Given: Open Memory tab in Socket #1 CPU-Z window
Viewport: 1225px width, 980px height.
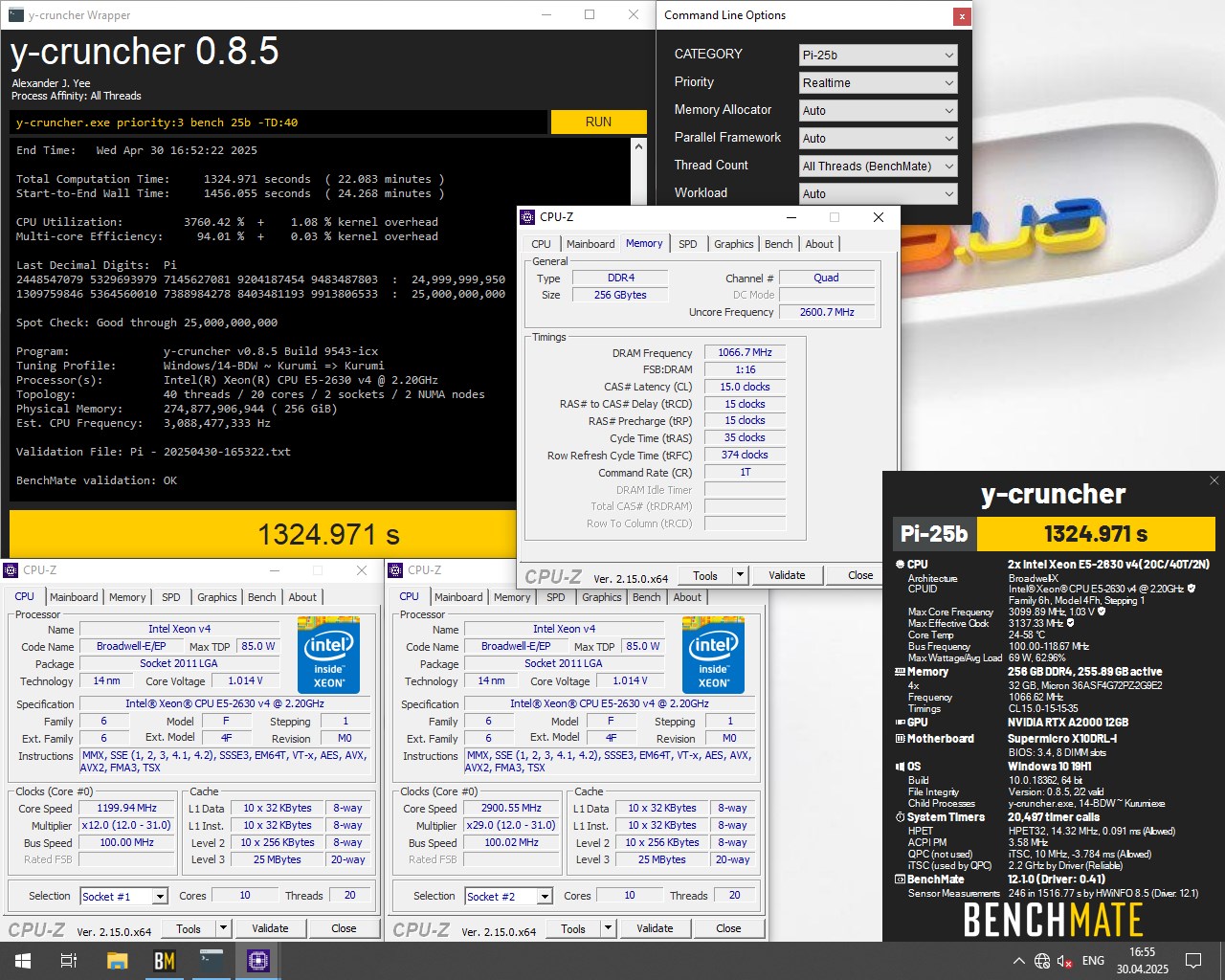Looking at the screenshot, I should click(x=127, y=597).
